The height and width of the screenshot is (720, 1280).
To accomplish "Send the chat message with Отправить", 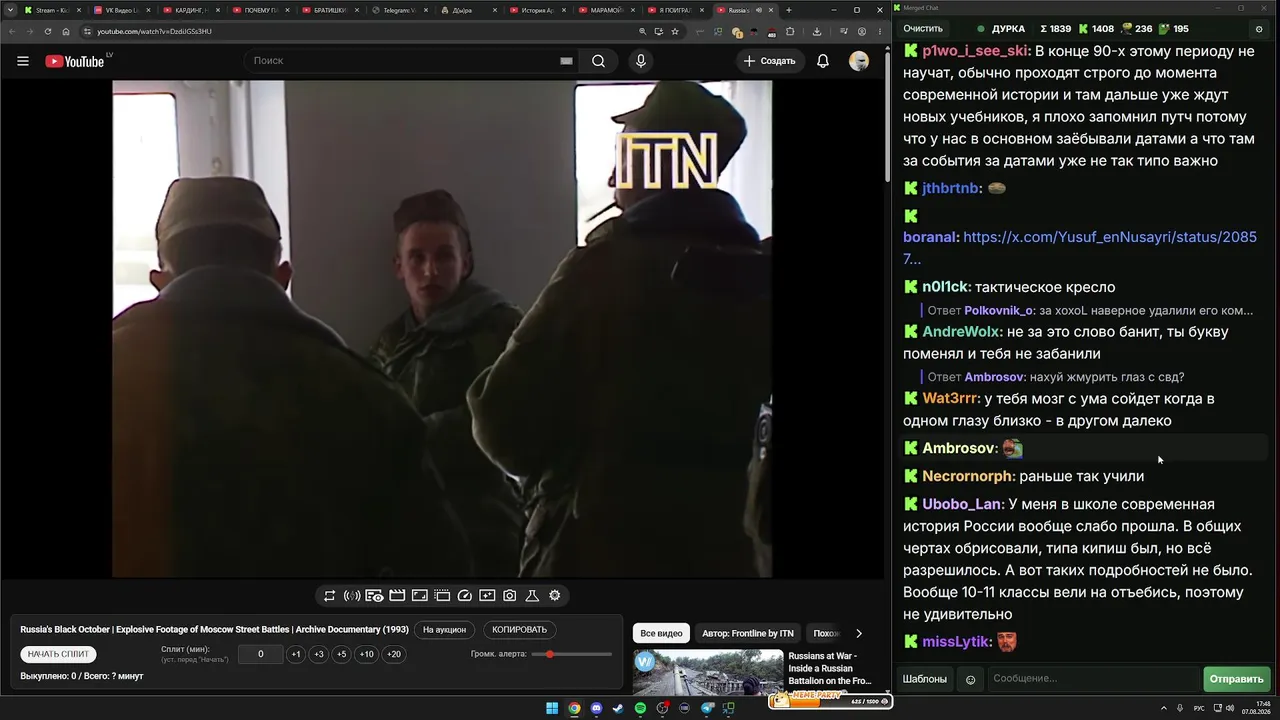I will 1237,679.
